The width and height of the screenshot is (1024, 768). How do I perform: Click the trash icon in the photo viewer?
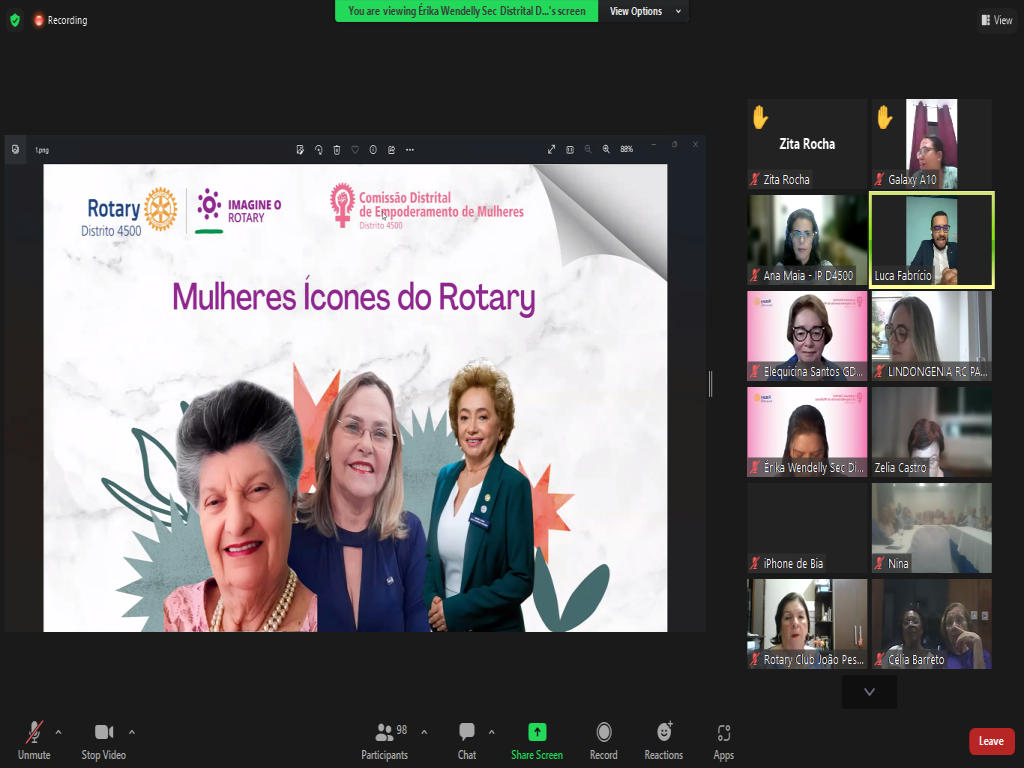coord(337,149)
